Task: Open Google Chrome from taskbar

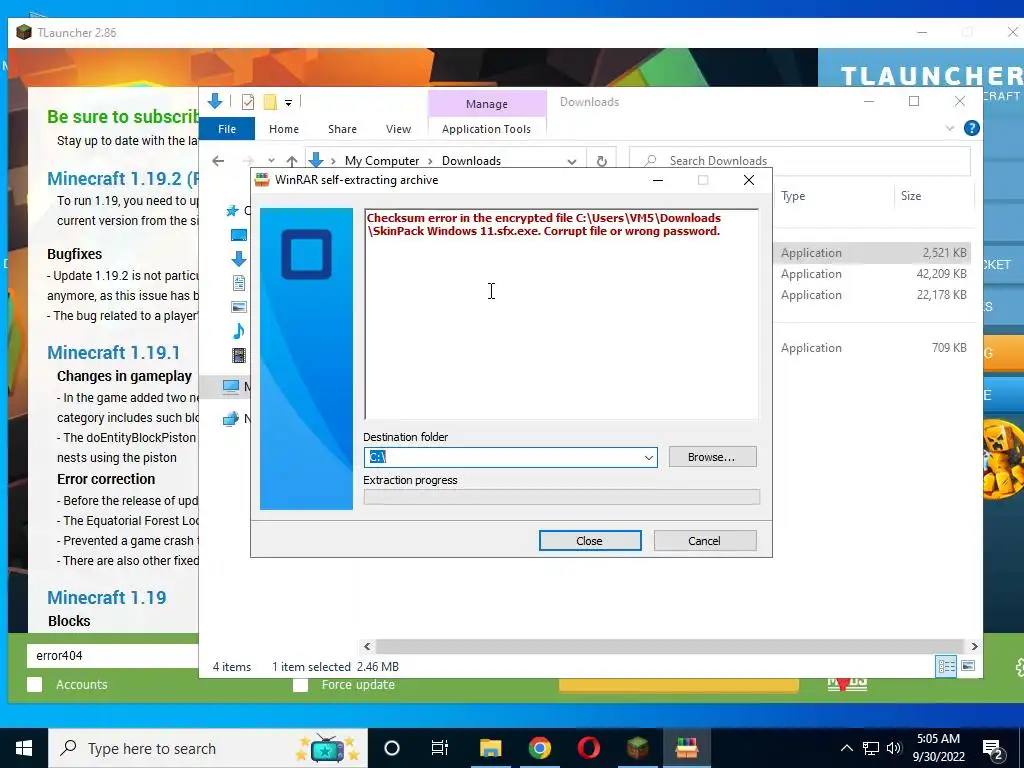Action: pos(539,748)
